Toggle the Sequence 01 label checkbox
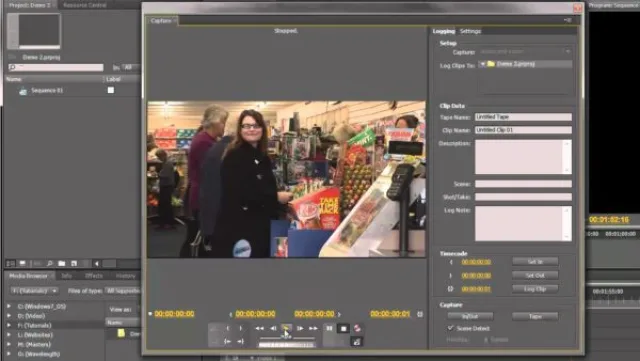This screenshot has height=361, width=640. [111, 90]
